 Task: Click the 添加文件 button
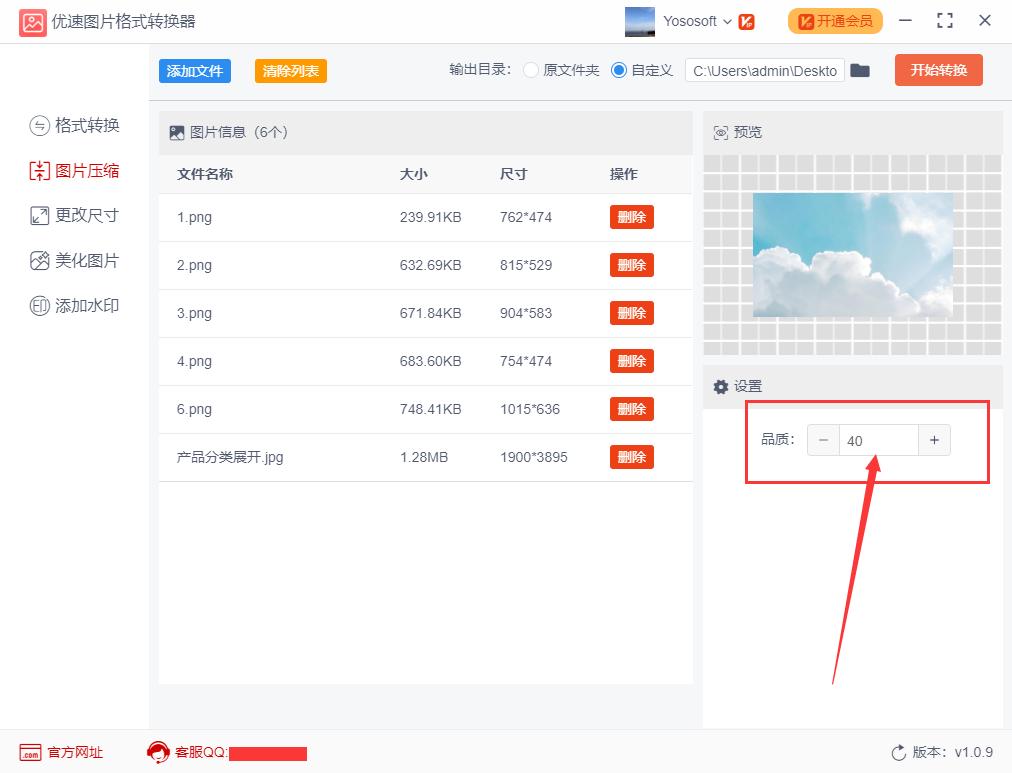(194, 71)
